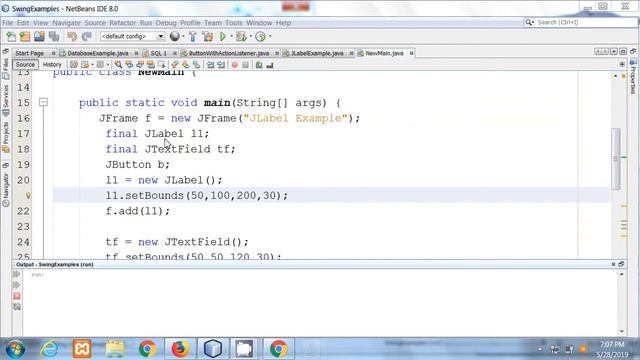Open the Refactor menu
640x360 pixels.
(x=122, y=23)
